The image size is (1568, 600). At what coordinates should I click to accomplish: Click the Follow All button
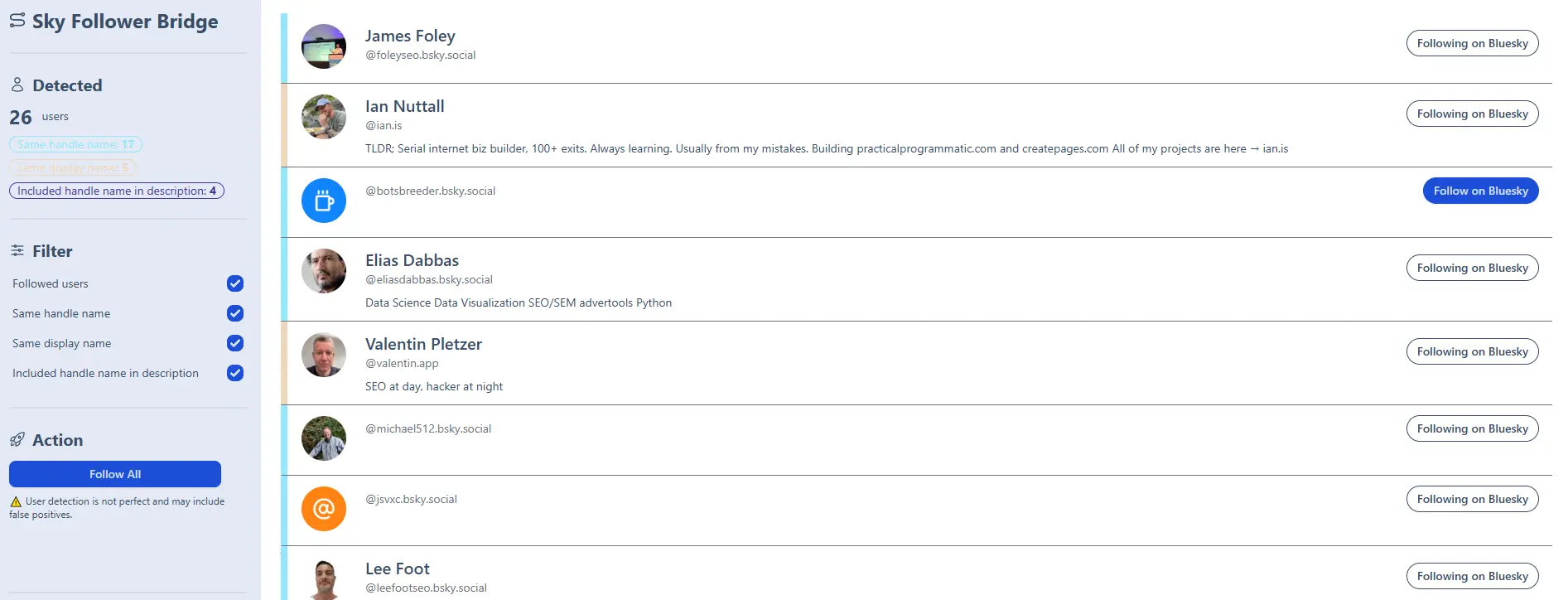click(115, 474)
